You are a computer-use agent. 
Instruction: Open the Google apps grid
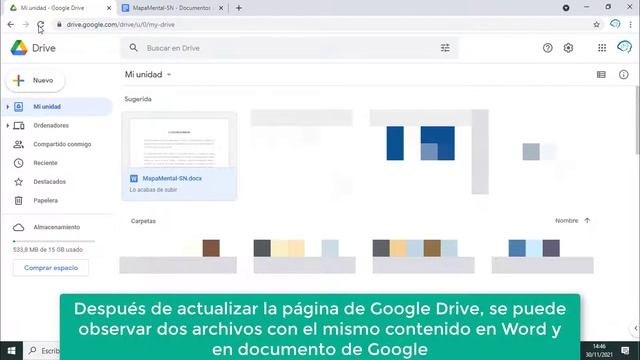click(x=602, y=48)
